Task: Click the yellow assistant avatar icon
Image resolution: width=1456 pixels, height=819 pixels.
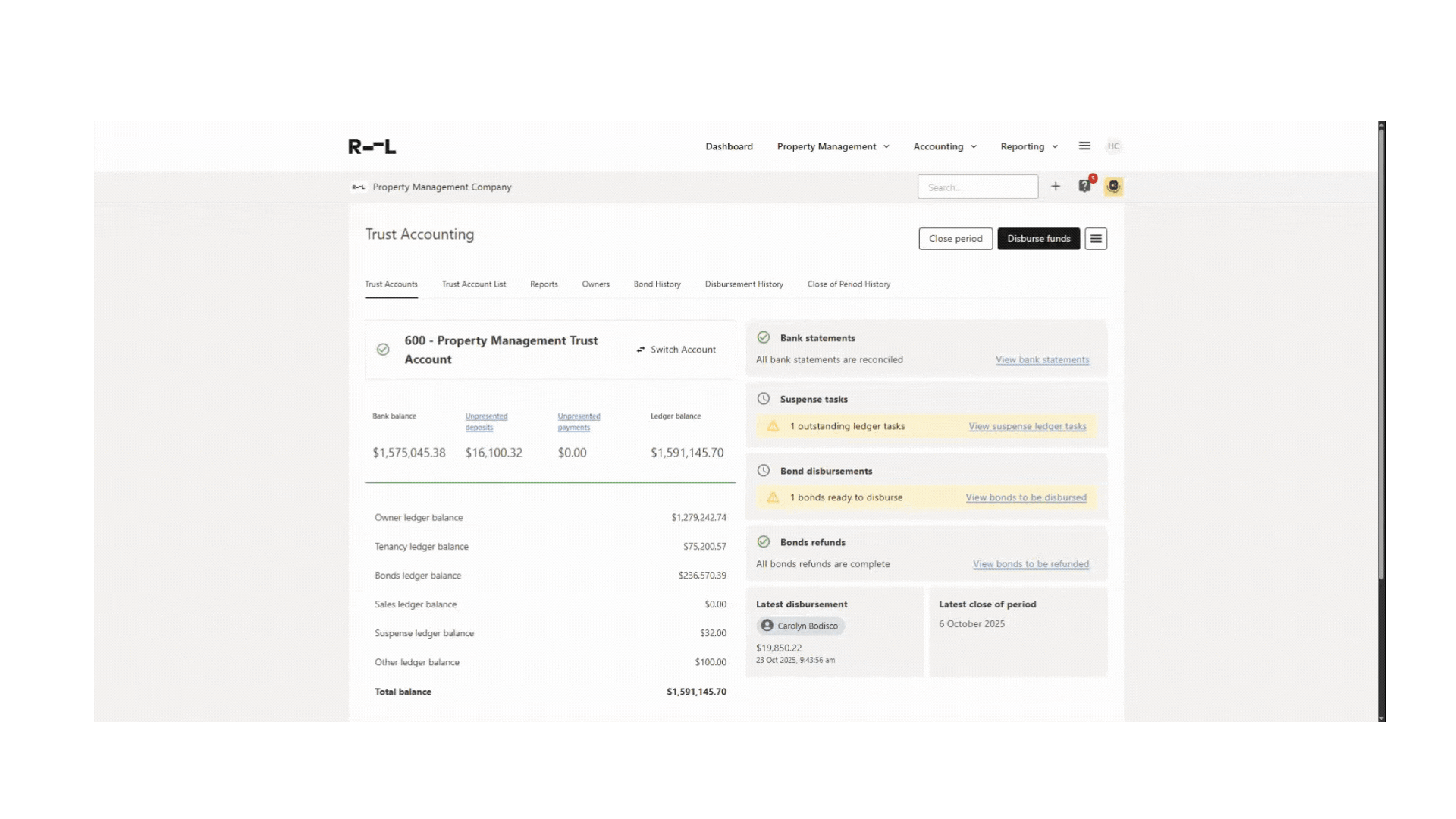Action: (x=1113, y=187)
